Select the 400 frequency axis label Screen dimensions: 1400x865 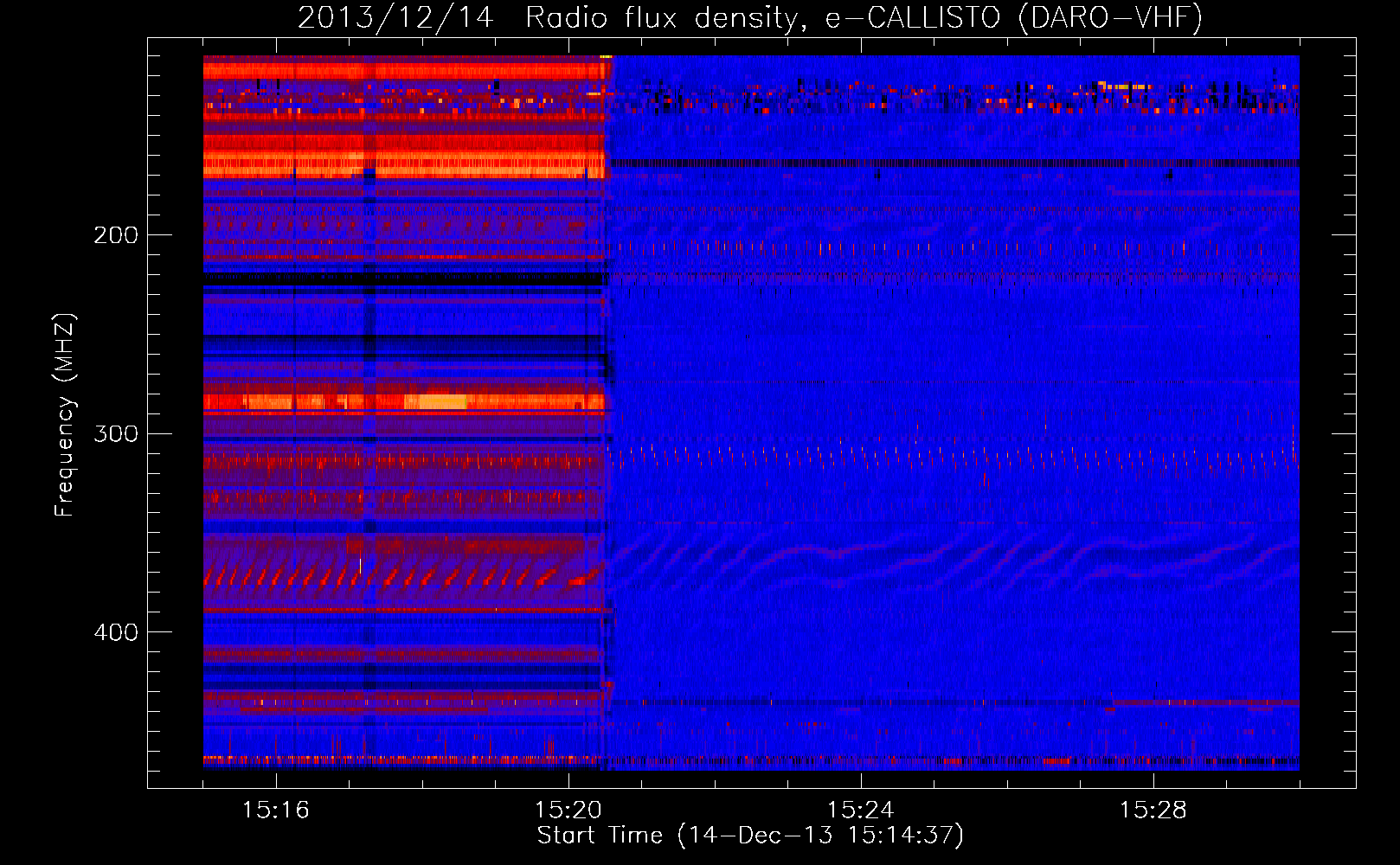click(x=116, y=632)
